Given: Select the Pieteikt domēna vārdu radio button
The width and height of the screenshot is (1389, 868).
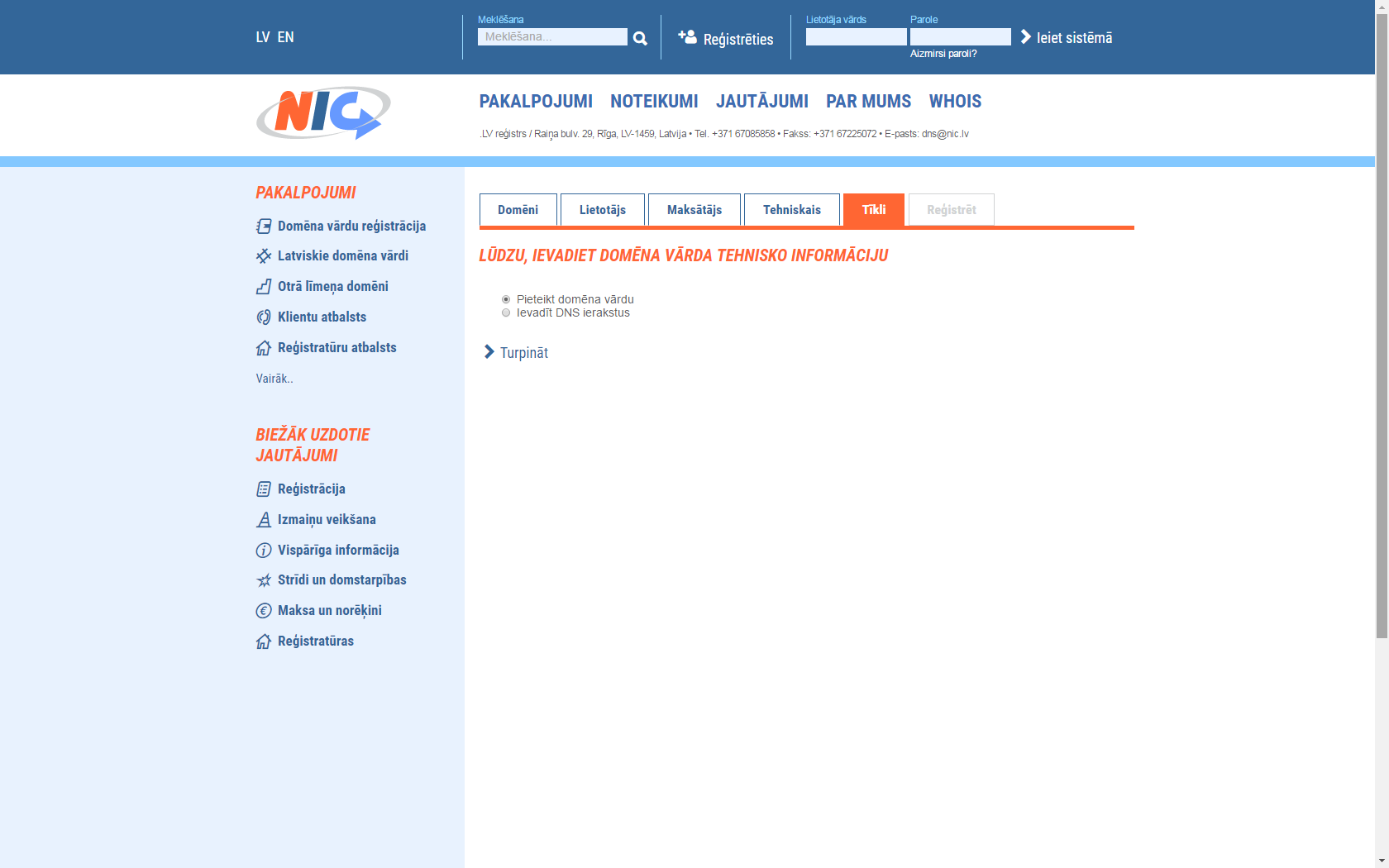Looking at the screenshot, I should coord(506,299).
